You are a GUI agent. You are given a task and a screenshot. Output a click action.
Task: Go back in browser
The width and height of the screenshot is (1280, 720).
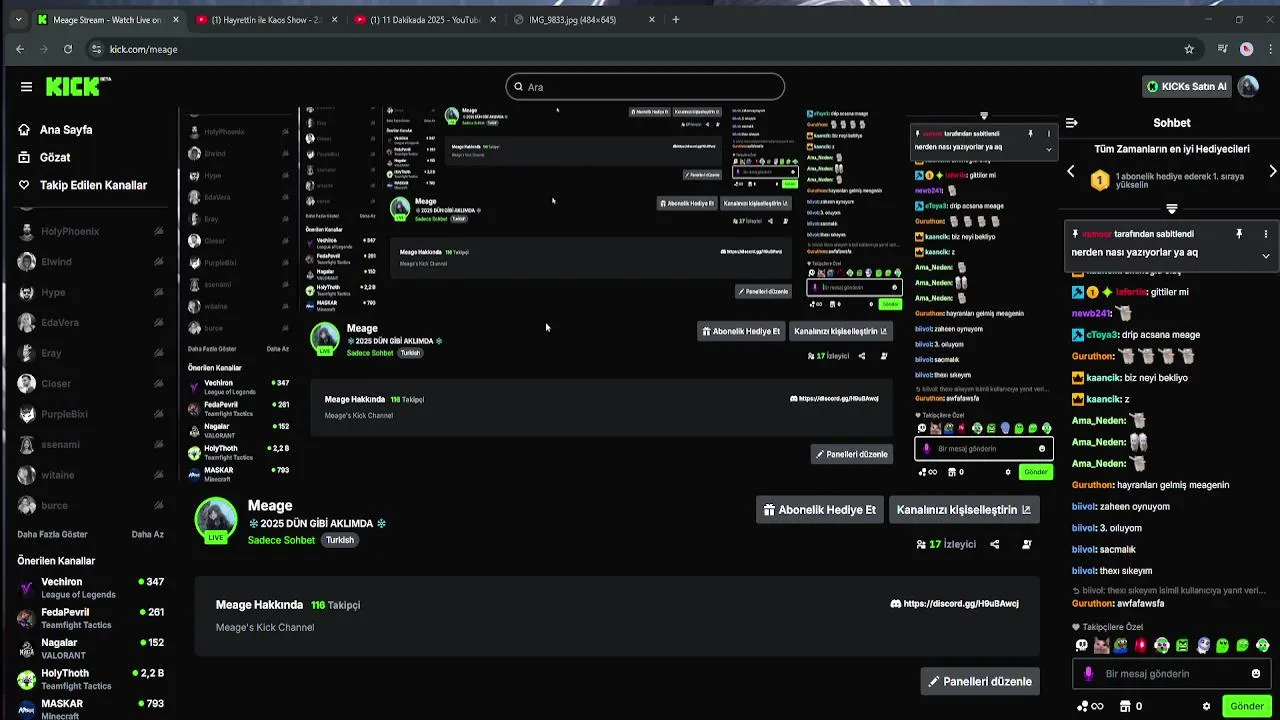point(20,49)
